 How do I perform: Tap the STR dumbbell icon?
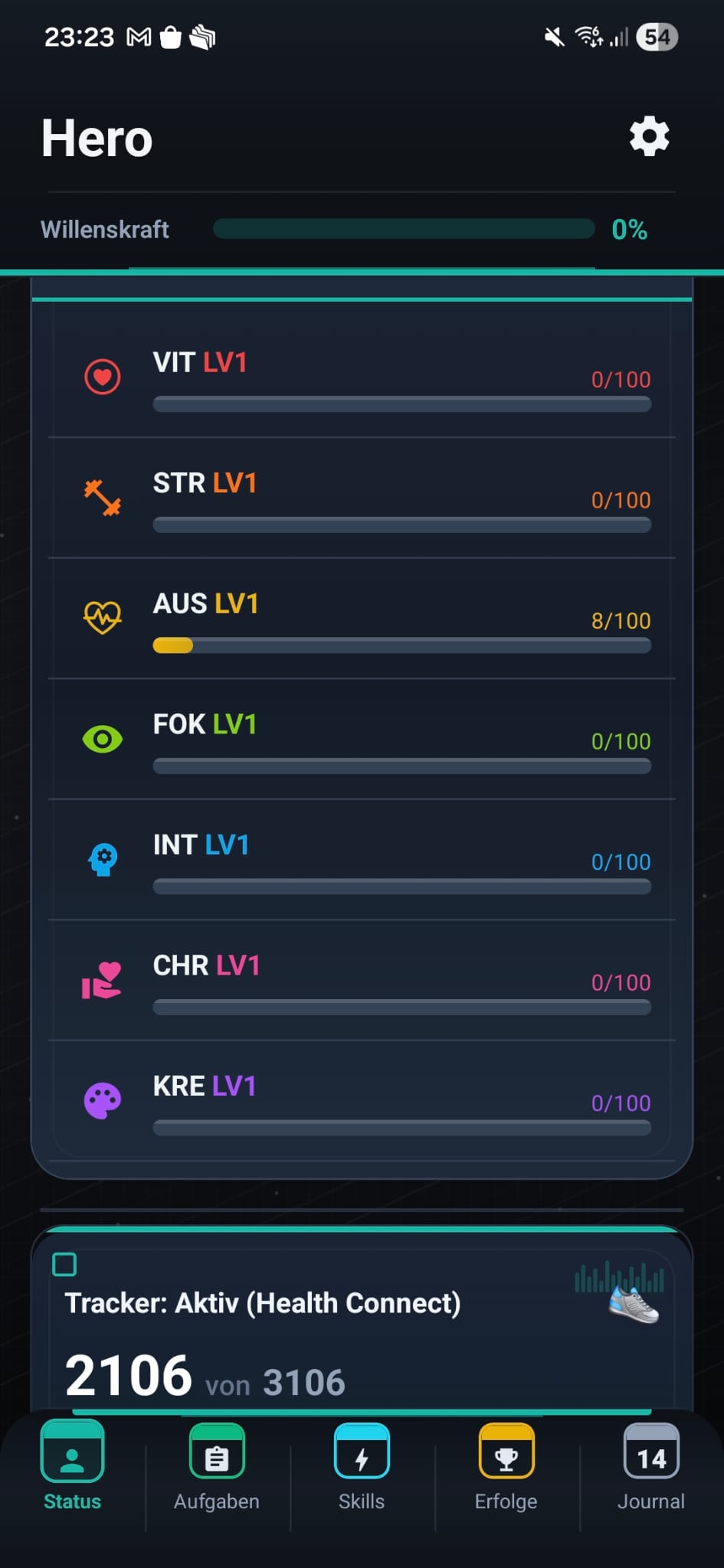(x=102, y=498)
